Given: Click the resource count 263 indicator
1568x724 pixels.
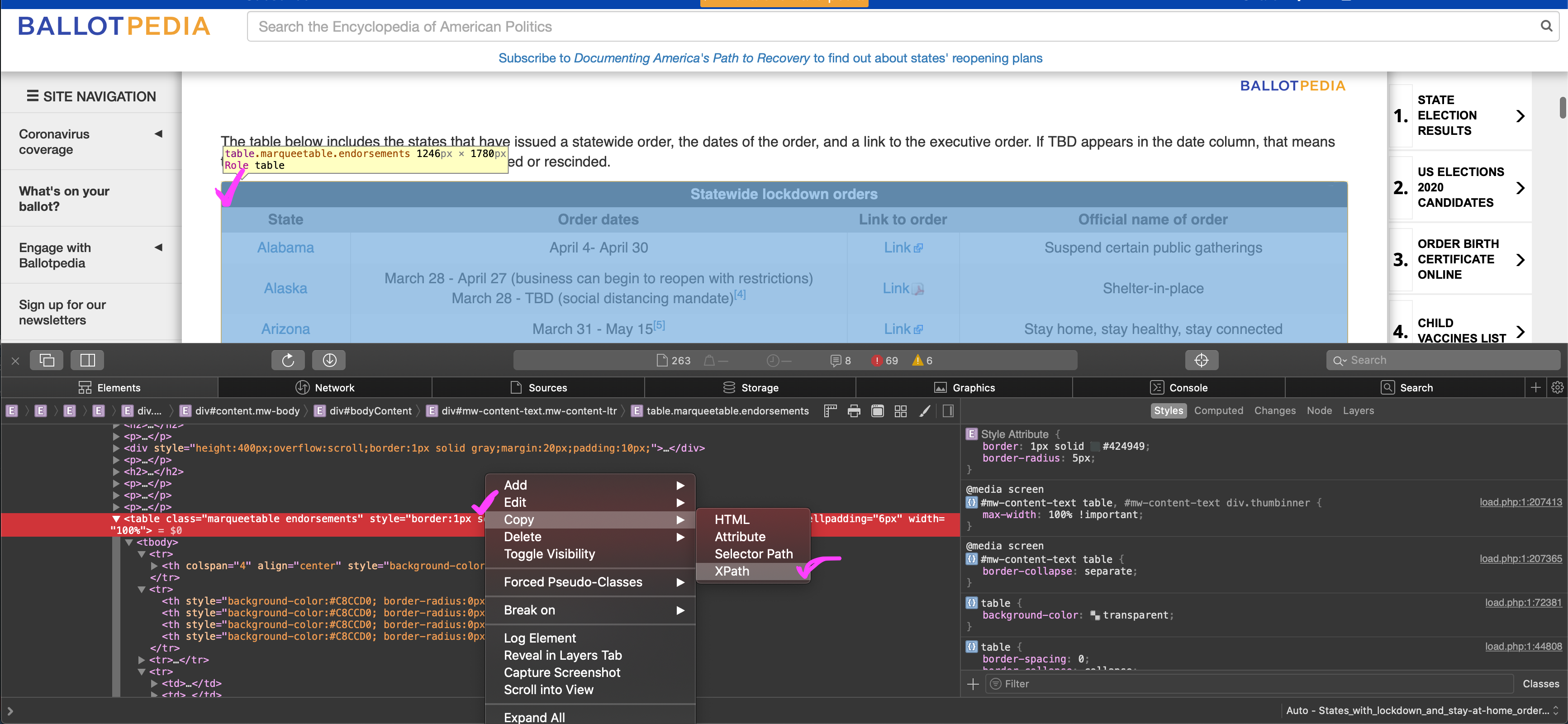Looking at the screenshot, I should point(673,361).
